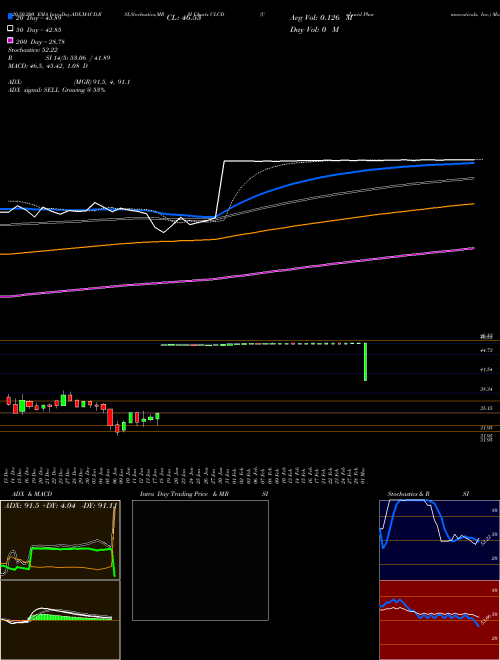Click the 35.15 price axis label
The width and height of the screenshot is (500, 660).
point(487,408)
